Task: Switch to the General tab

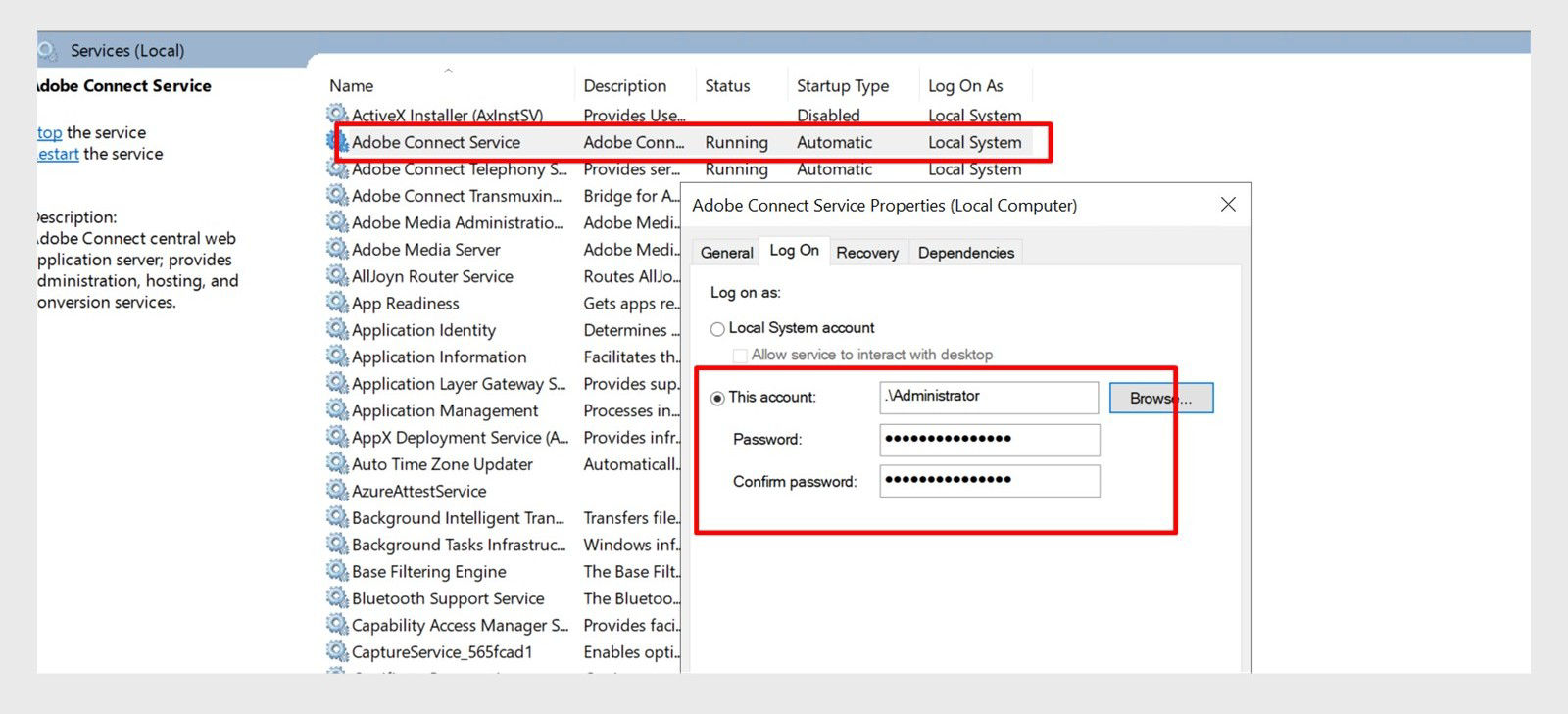Action: pos(726,253)
